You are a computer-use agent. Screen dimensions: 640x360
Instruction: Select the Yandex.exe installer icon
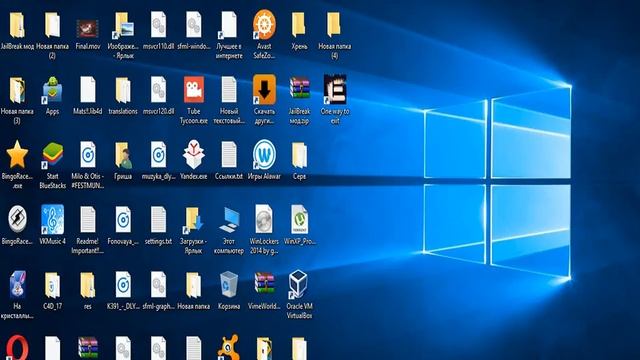click(194, 154)
